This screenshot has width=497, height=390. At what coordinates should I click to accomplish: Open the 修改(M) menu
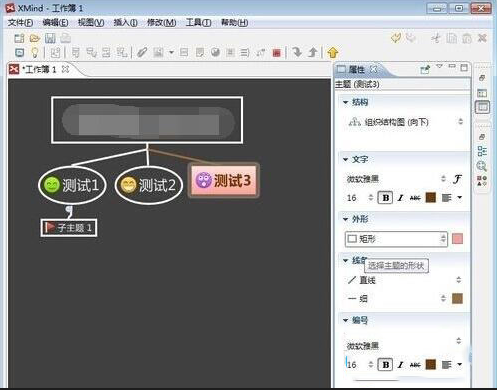click(x=162, y=23)
